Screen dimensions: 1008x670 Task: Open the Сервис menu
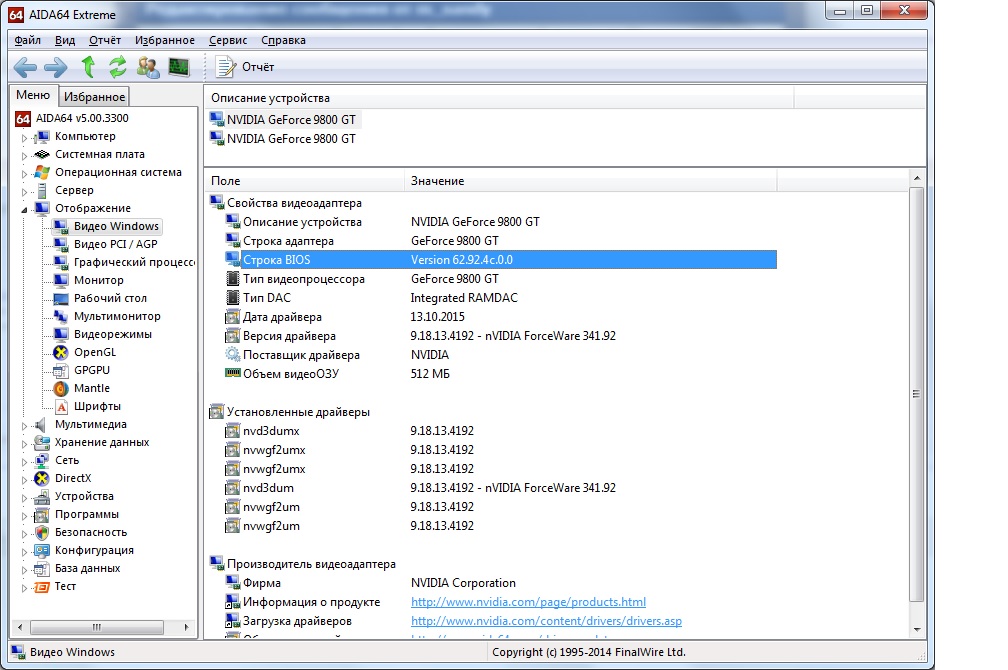(228, 40)
